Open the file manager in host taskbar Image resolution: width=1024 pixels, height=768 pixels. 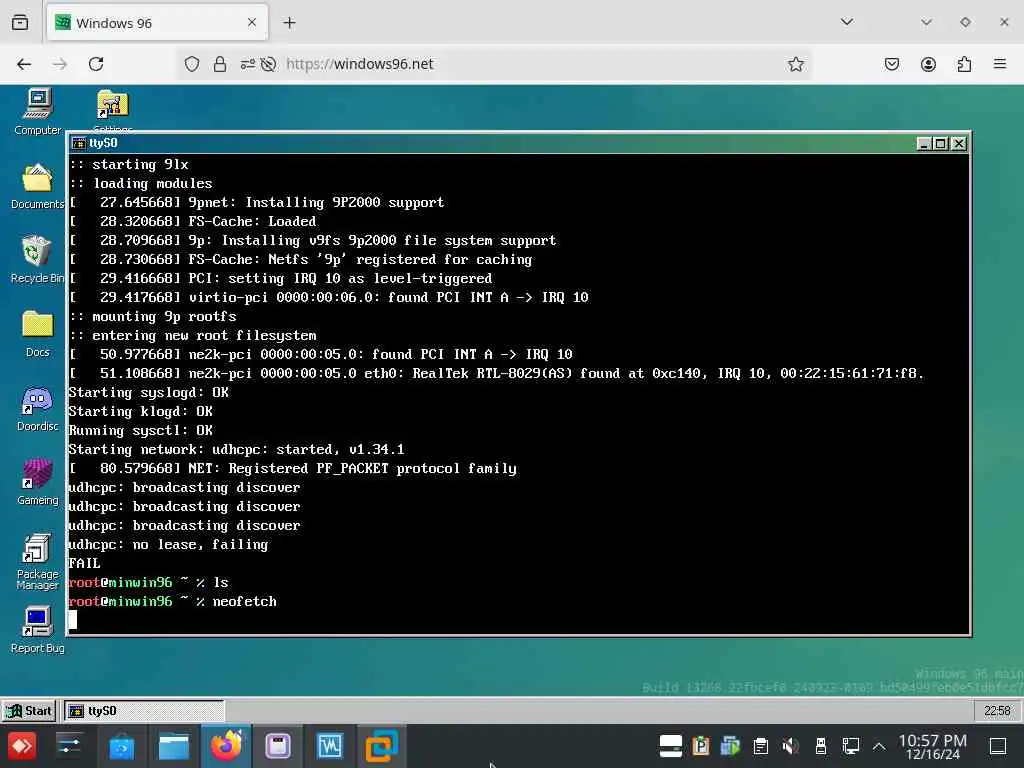[174, 746]
